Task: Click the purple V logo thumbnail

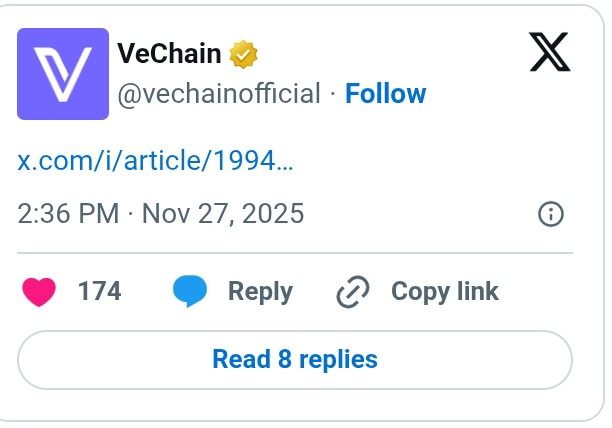Action: (63, 74)
